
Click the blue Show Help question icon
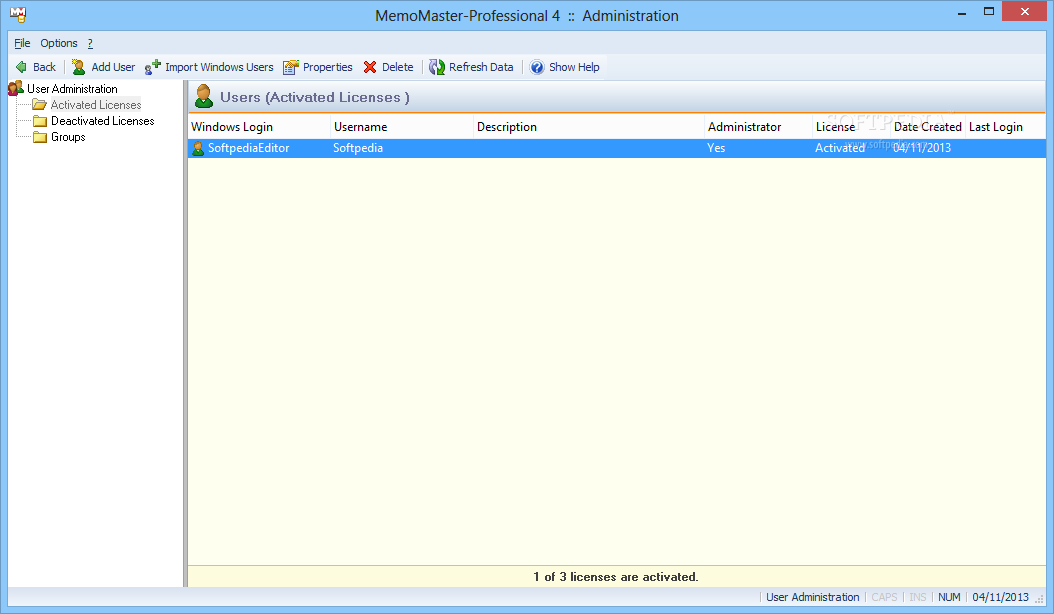coord(537,67)
